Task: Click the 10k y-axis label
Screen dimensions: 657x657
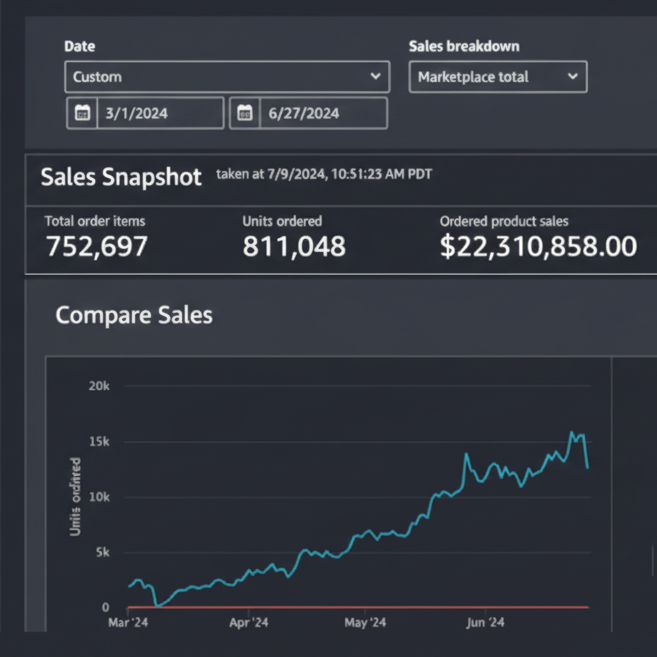Action: point(99,497)
